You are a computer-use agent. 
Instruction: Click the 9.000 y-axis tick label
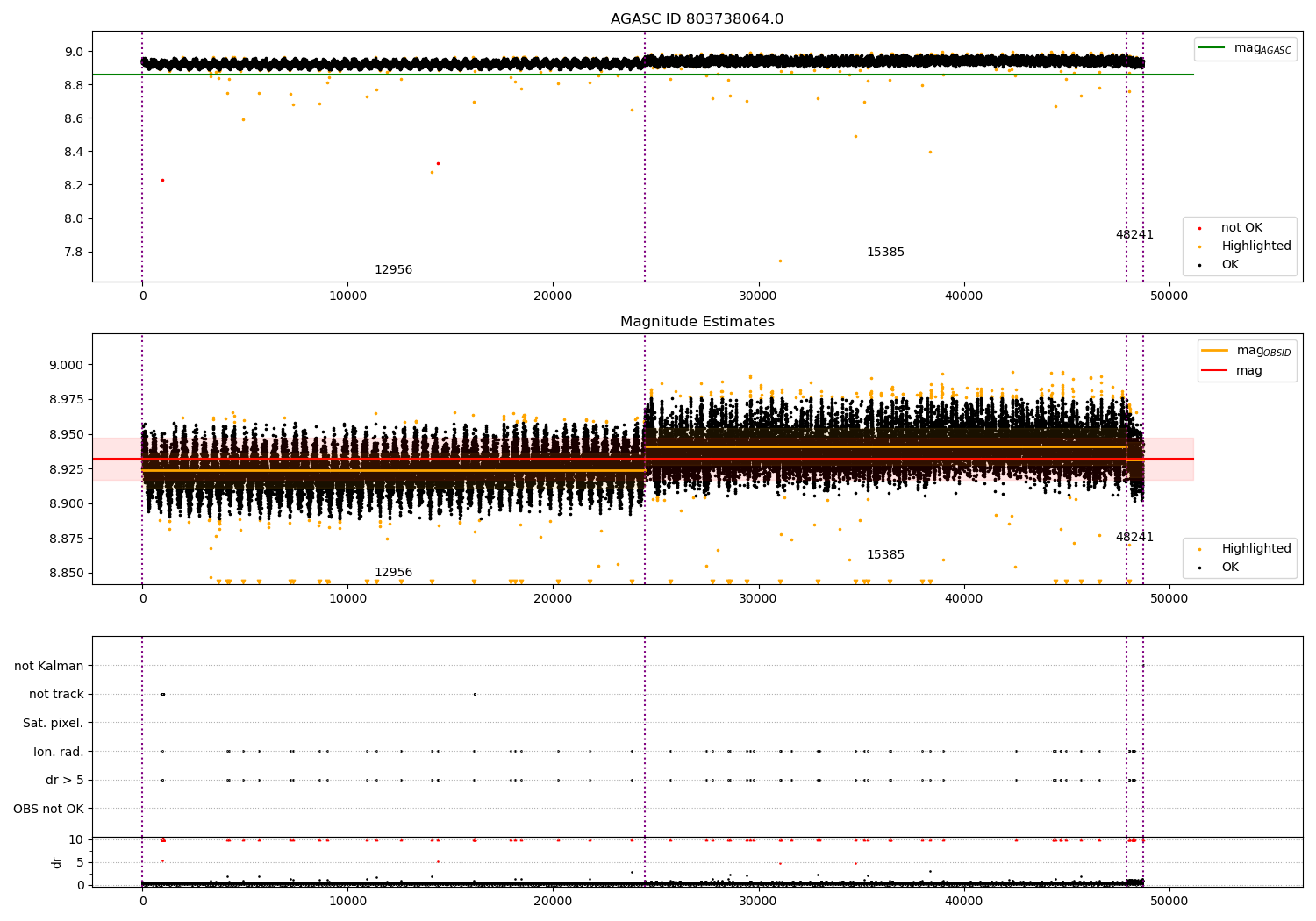pyautogui.click(x=66, y=365)
